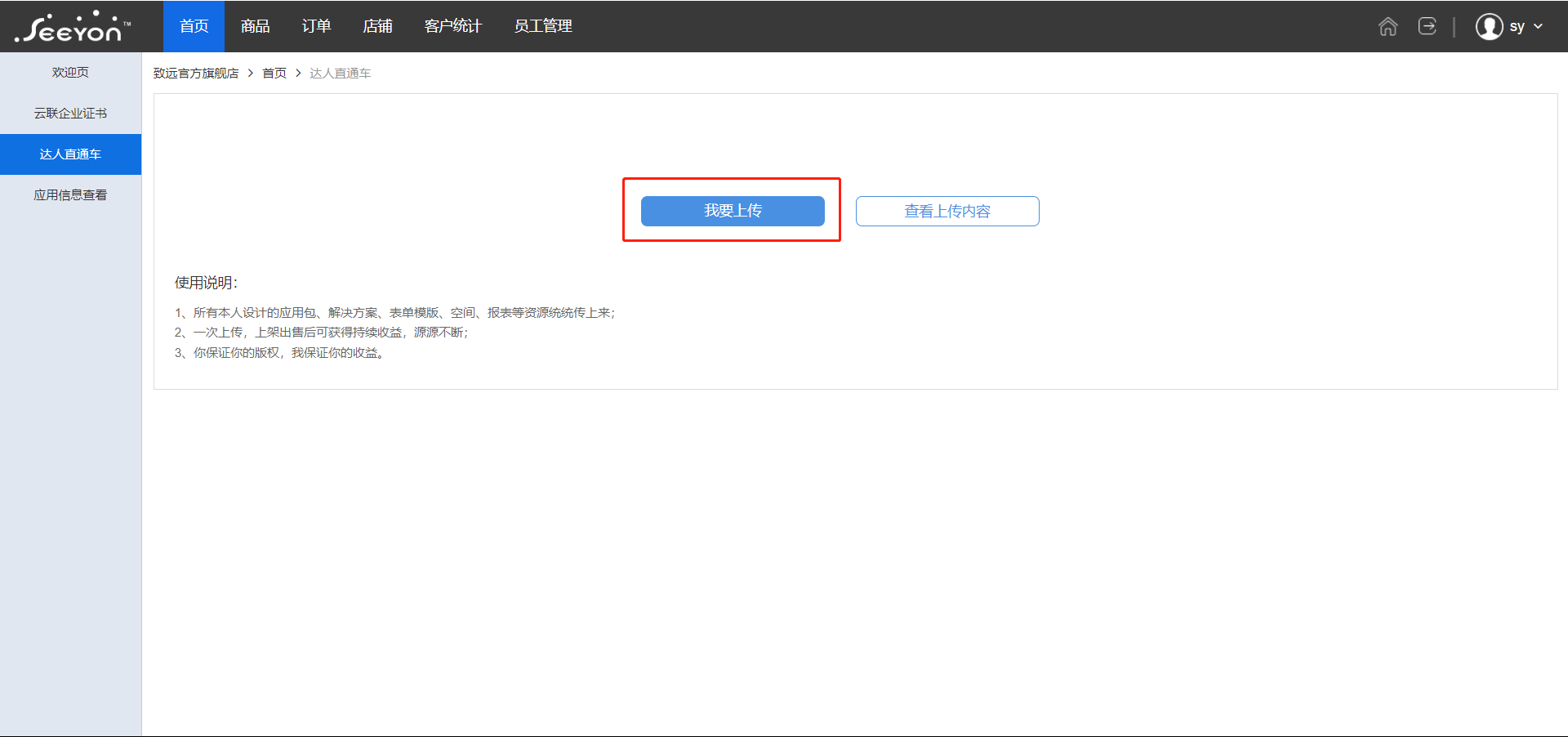This screenshot has height=737, width=1568.
Task: Switch to the 订单 tab
Action: [316, 26]
